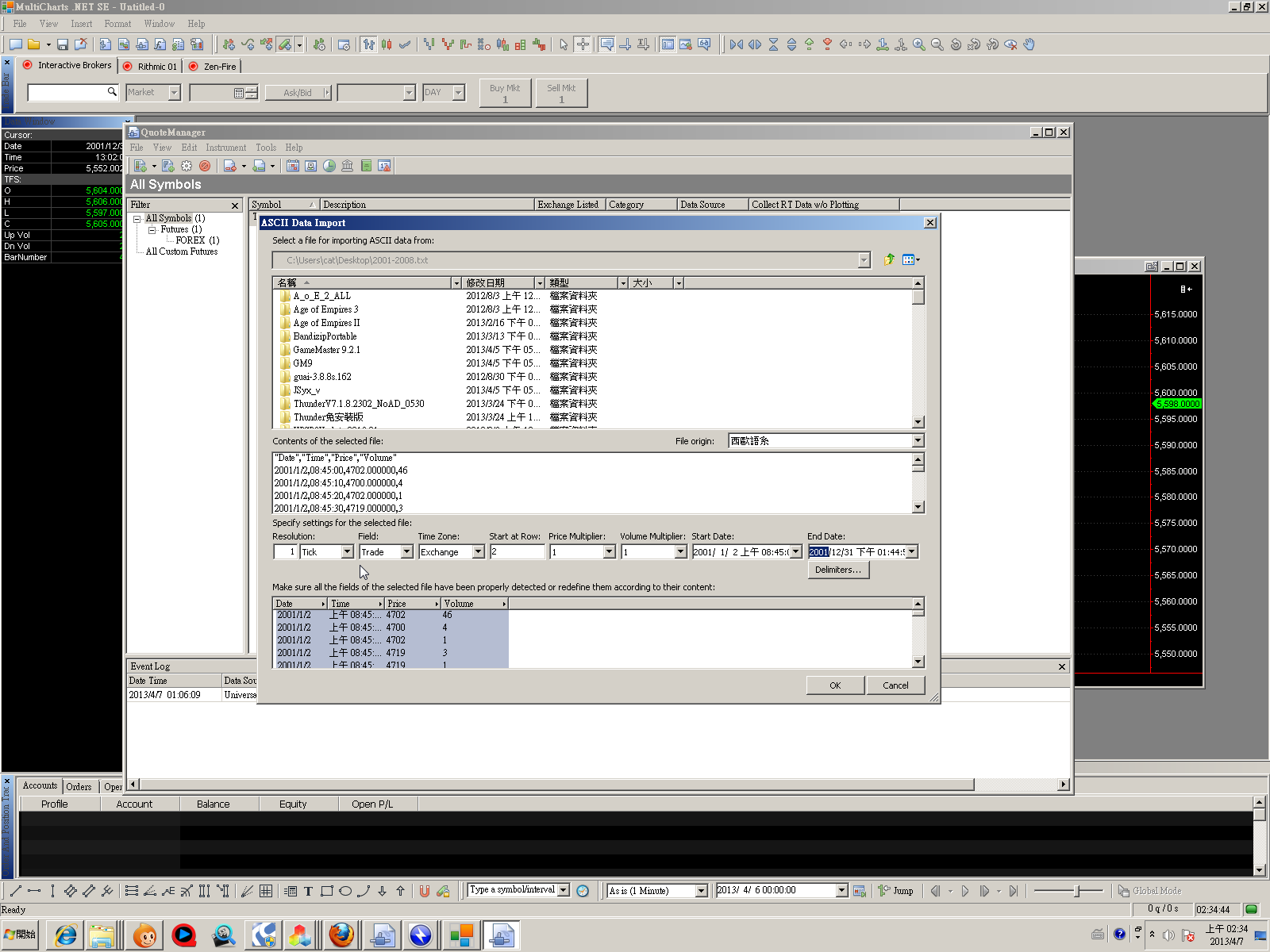1270x952 pixels.
Task: Click the gear settings icon in QuoteManager toolbar
Action: (187, 166)
